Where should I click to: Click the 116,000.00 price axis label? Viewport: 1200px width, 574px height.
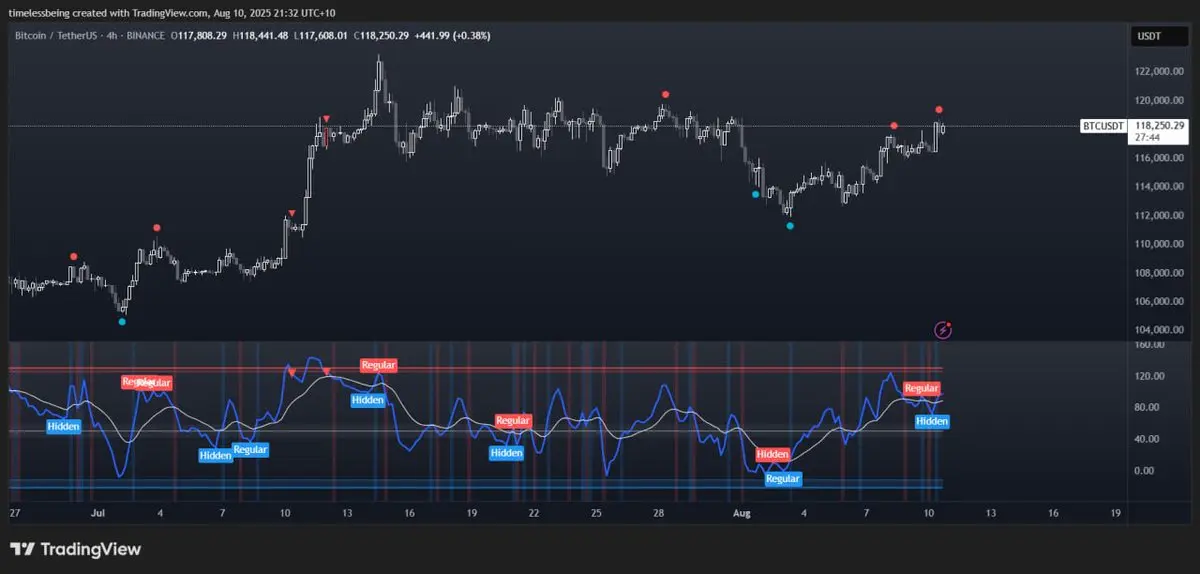tap(1160, 158)
